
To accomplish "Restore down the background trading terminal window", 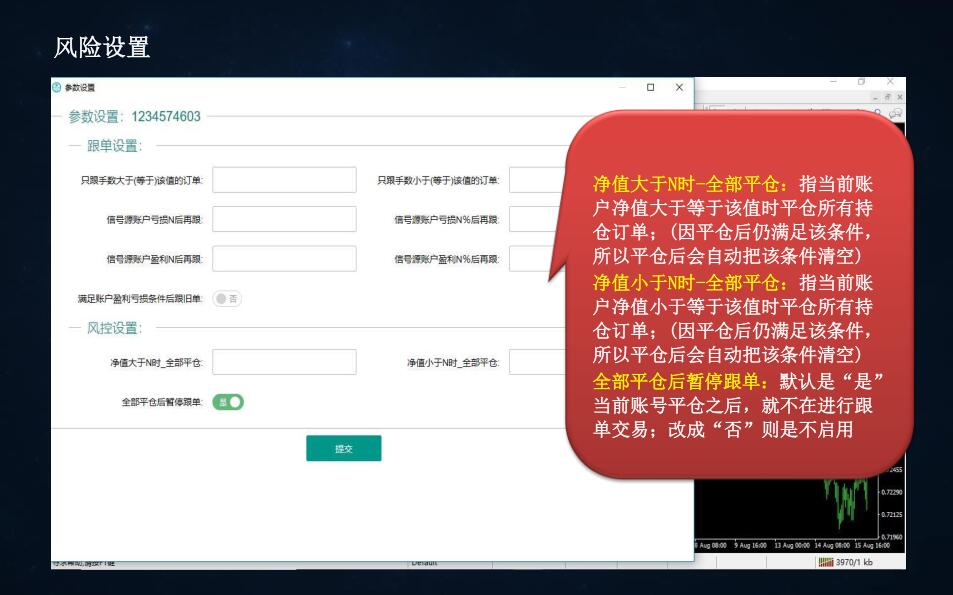I will click(861, 81).
